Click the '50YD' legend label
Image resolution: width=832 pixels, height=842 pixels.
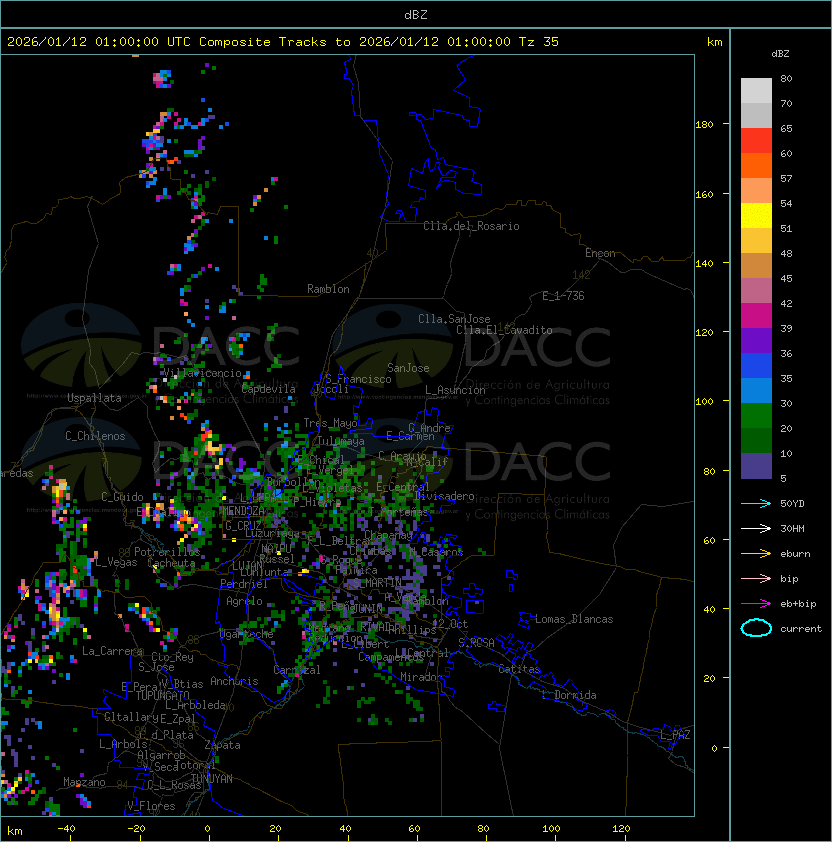click(792, 503)
